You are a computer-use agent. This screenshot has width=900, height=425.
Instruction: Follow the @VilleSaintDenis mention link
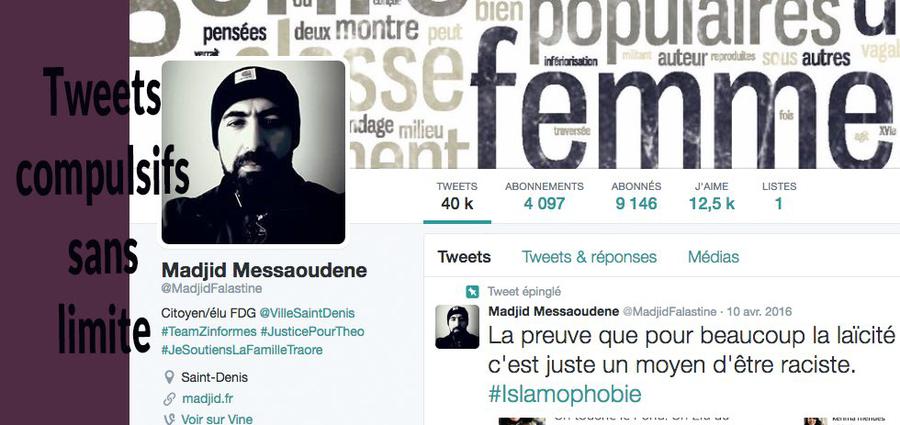pyautogui.click(x=307, y=313)
